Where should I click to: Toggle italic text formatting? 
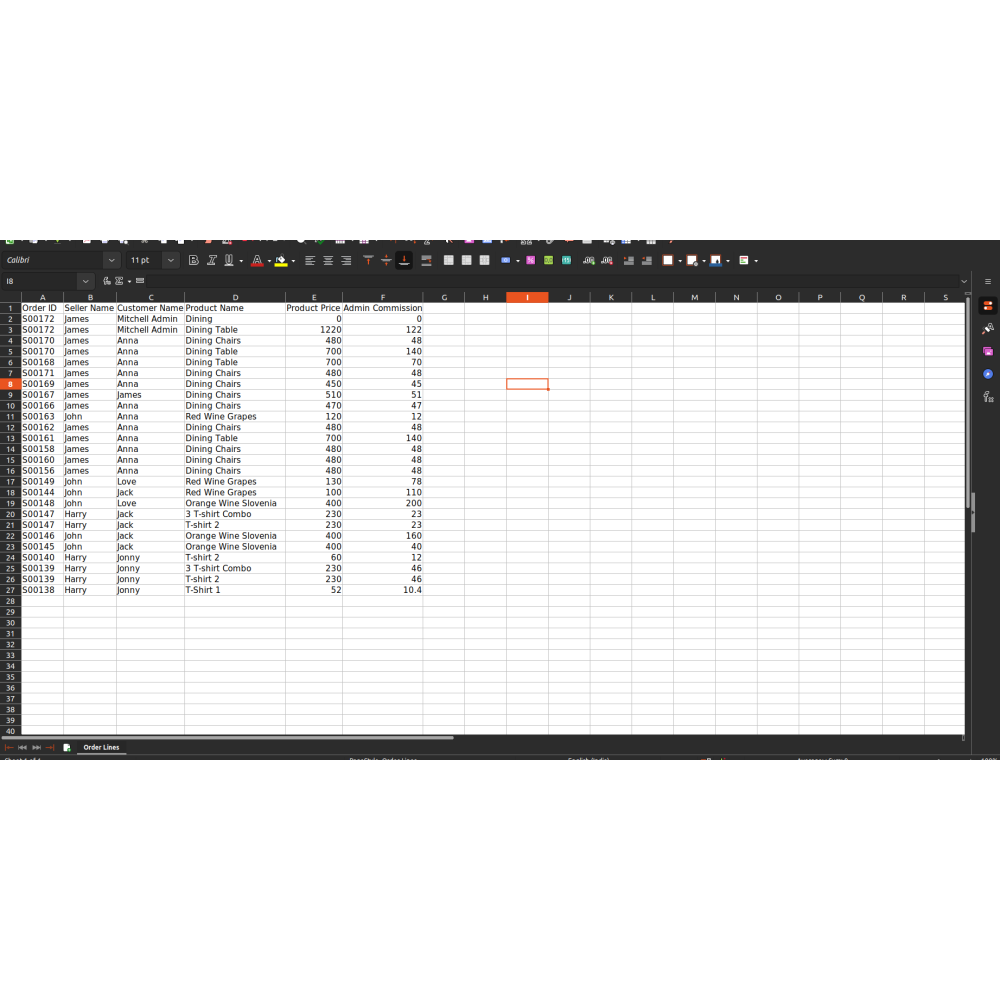click(x=212, y=261)
